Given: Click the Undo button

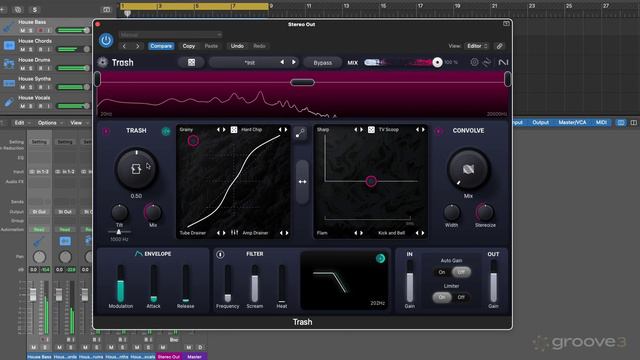Looking at the screenshot, I should pyautogui.click(x=237, y=46).
